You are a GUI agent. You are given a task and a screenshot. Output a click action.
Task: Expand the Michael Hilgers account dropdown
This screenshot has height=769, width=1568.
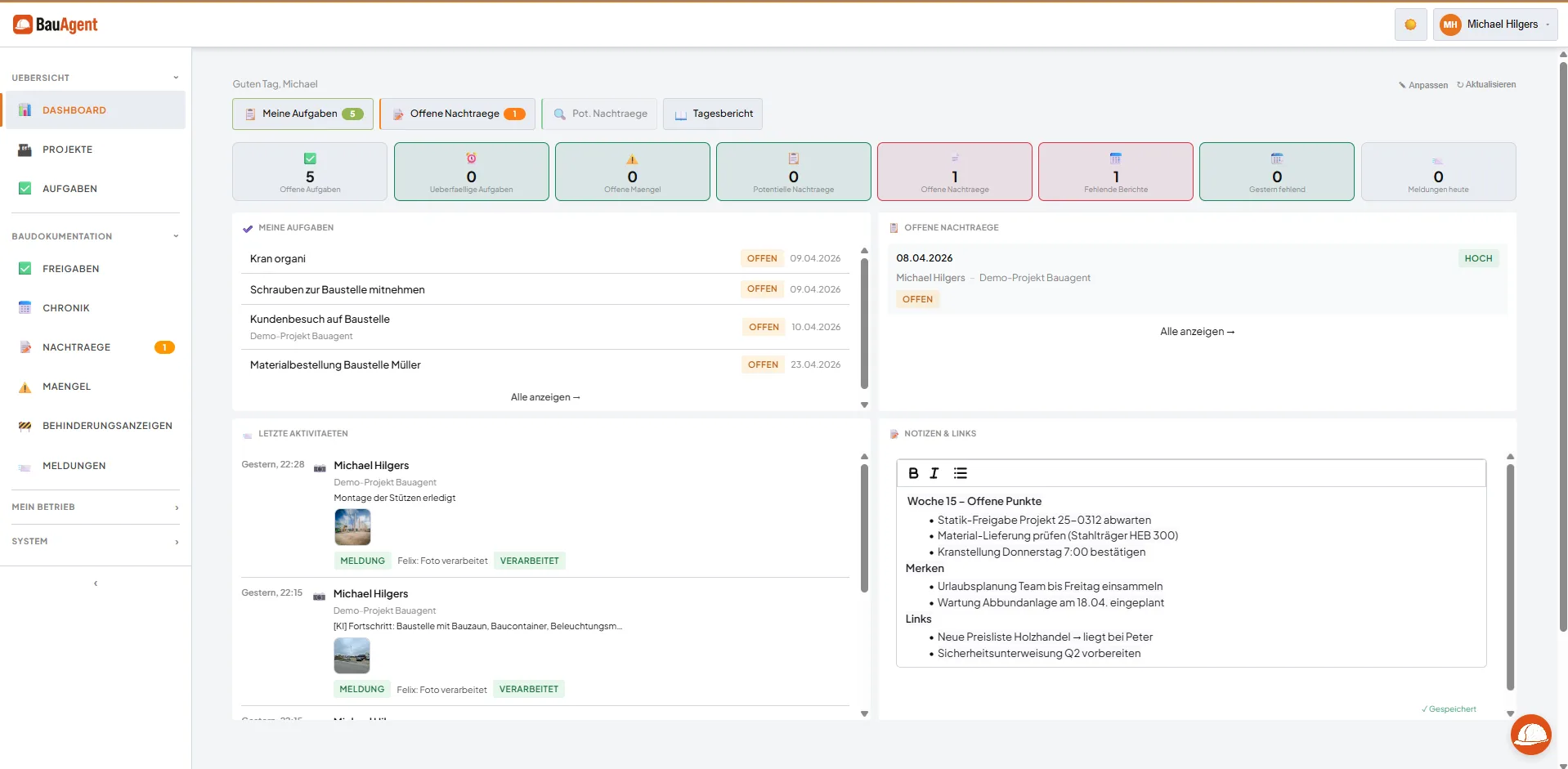pos(1495,24)
